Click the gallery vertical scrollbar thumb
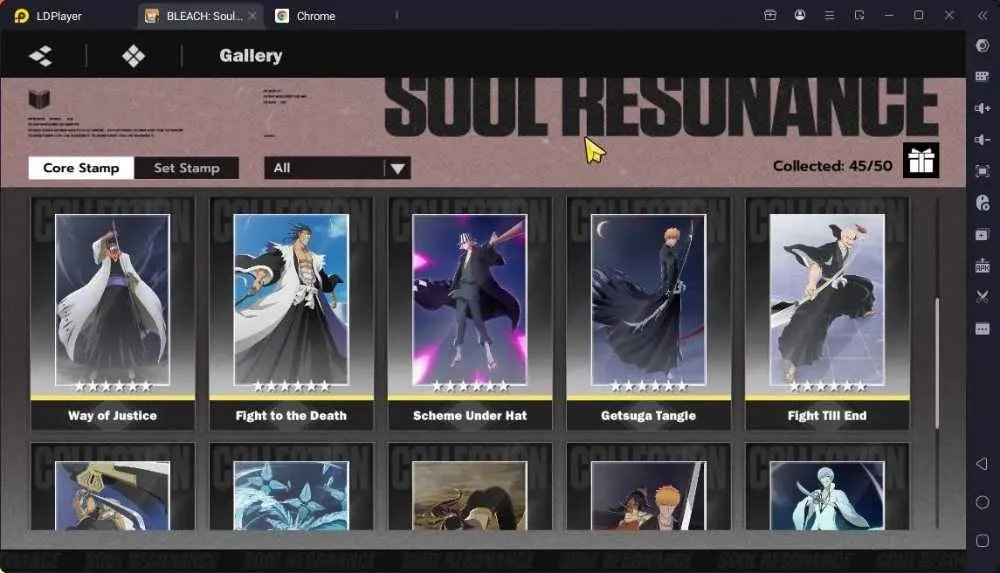This screenshot has width=1000, height=573. point(937,362)
